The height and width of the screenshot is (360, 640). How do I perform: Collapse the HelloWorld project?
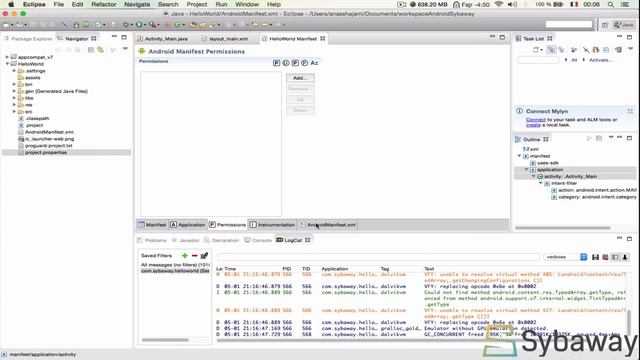[7, 64]
